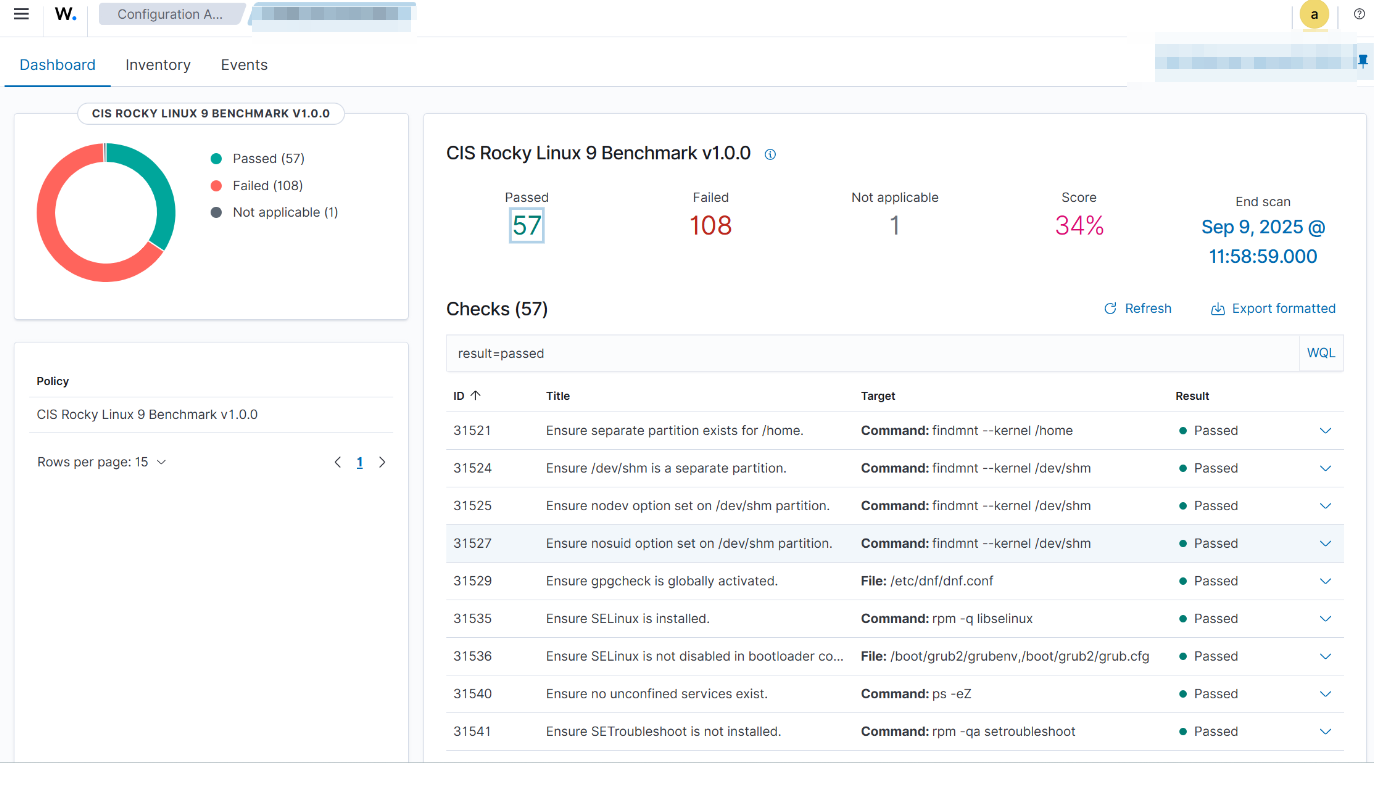Click 'Ensure SELinux is not disabled in bootloader' title
This screenshot has width=1374, height=789.
tap(695, 656)
